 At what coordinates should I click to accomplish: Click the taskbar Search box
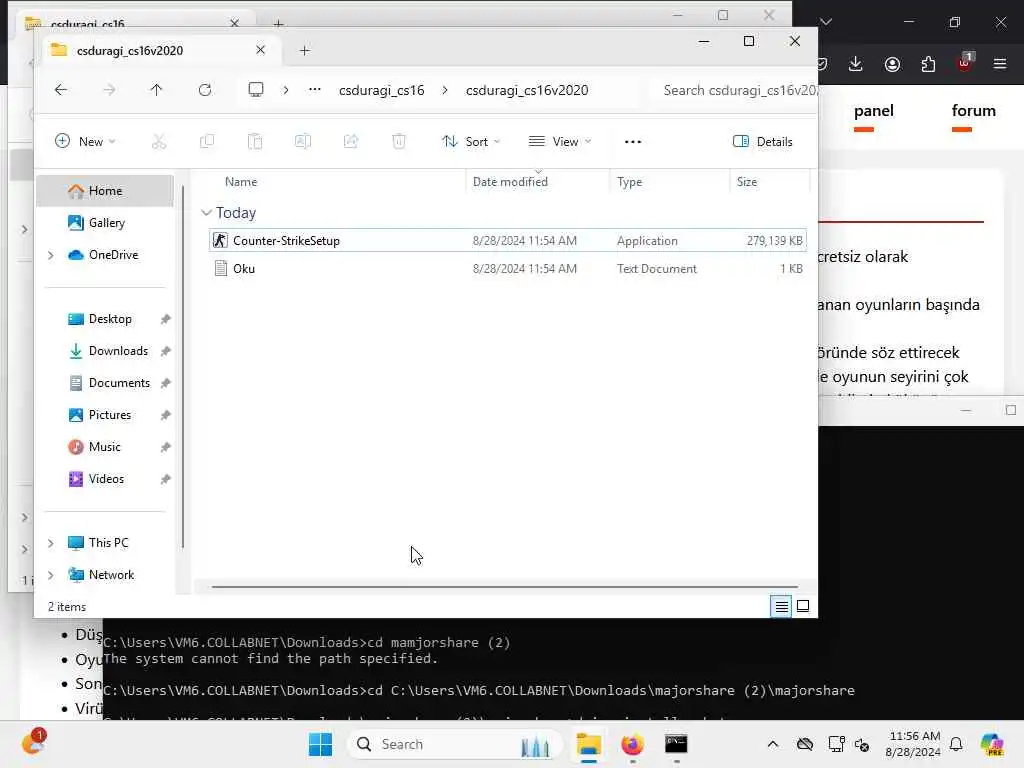tap(455, 744)
